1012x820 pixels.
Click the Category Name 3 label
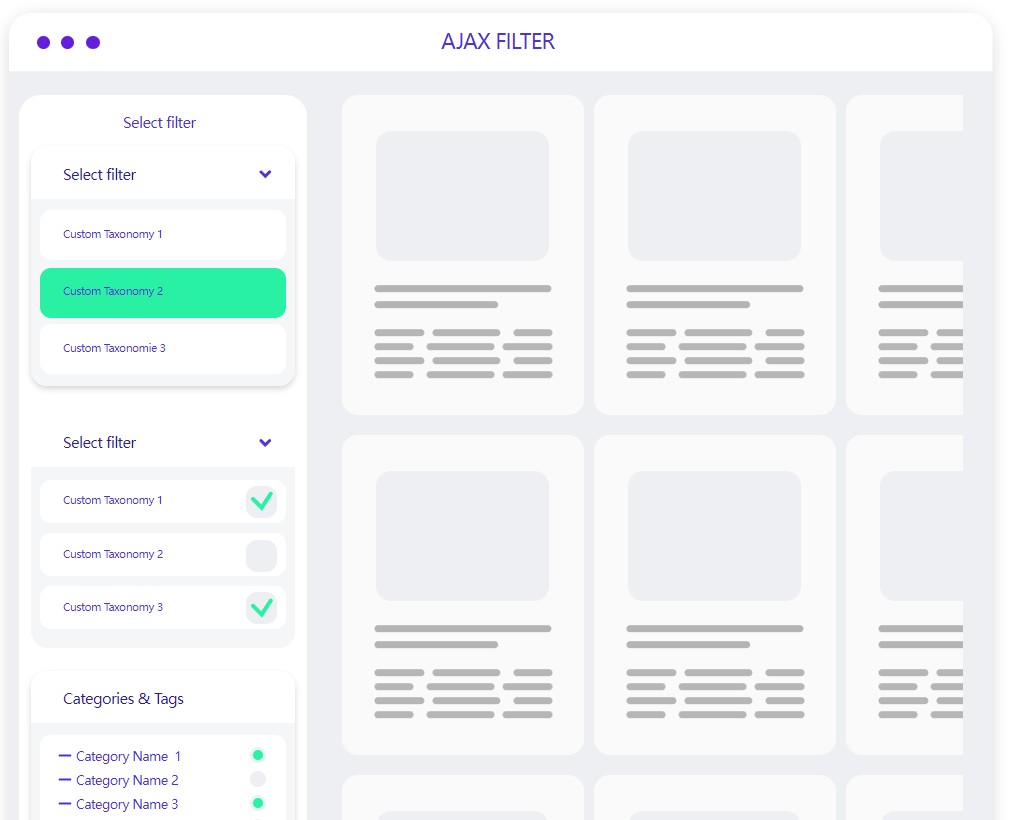pyautogui.click(x=127, y=805)
